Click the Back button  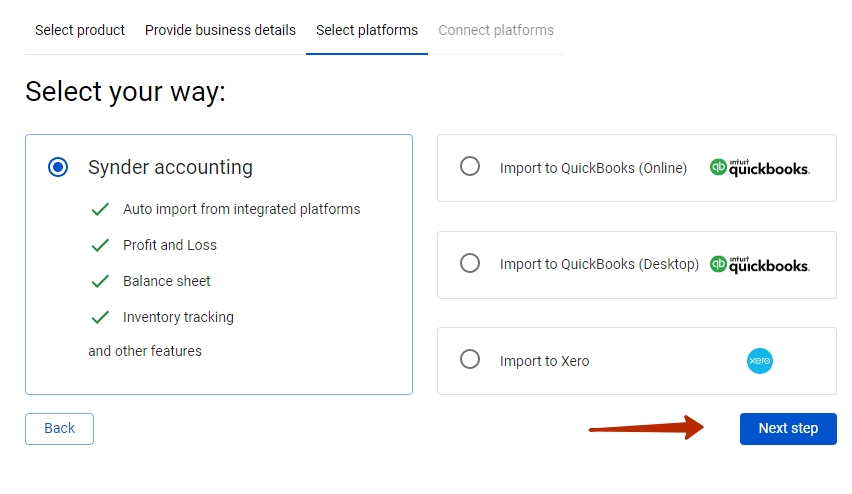[59, 429]
